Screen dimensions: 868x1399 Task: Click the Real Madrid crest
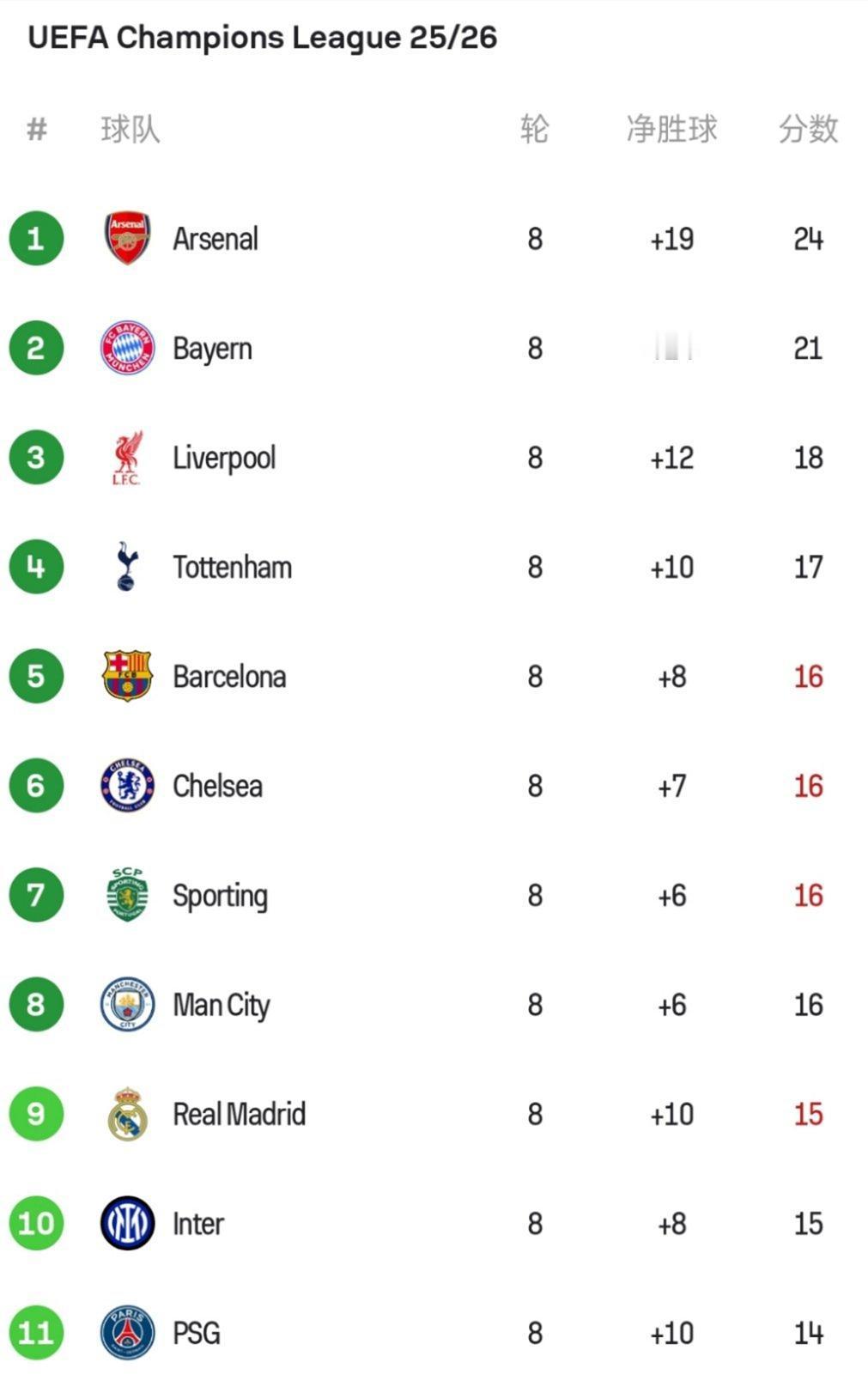pyautogui.click(x=127, y=1114)
